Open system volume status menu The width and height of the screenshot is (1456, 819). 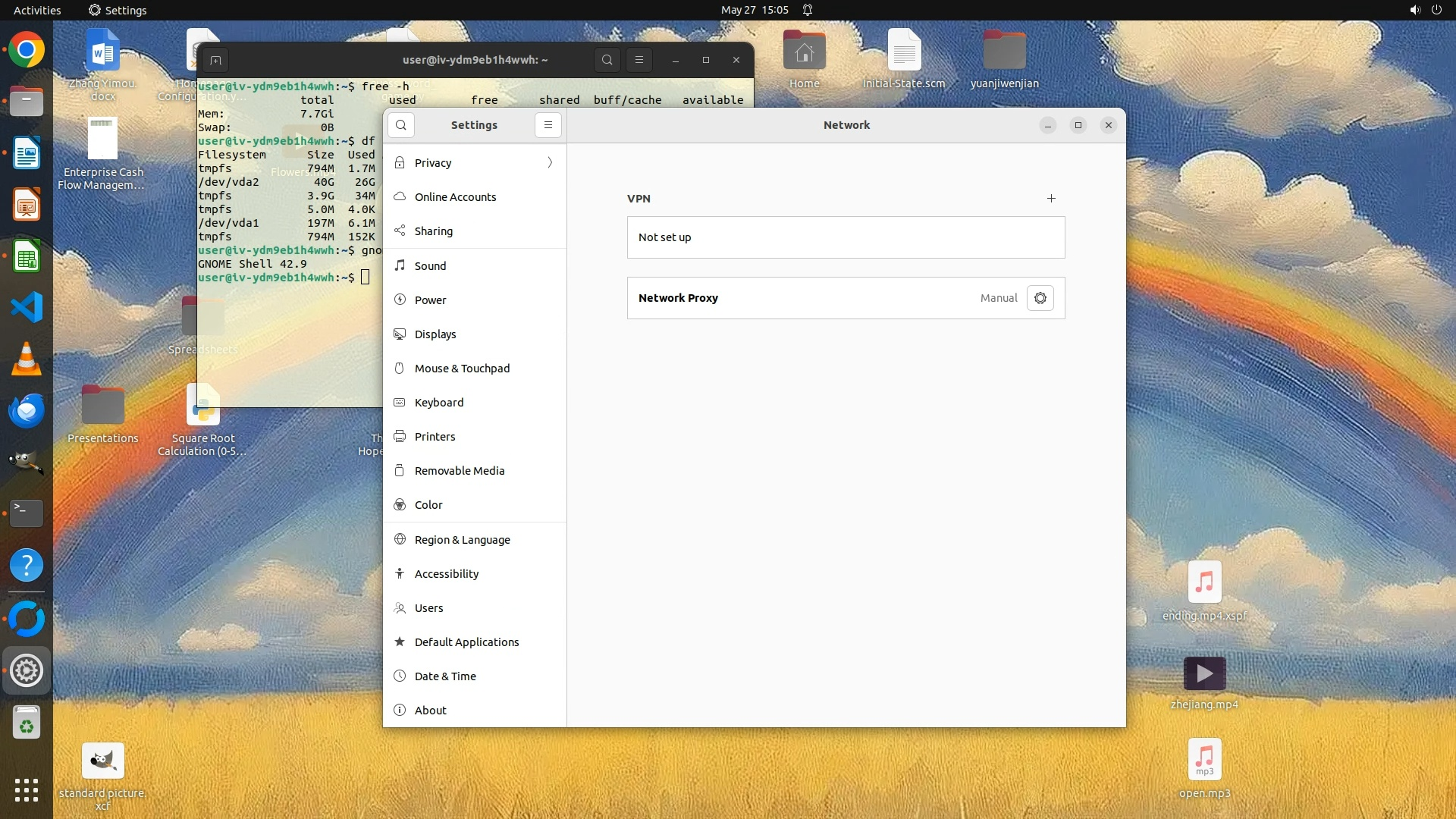coord(1414,10)
